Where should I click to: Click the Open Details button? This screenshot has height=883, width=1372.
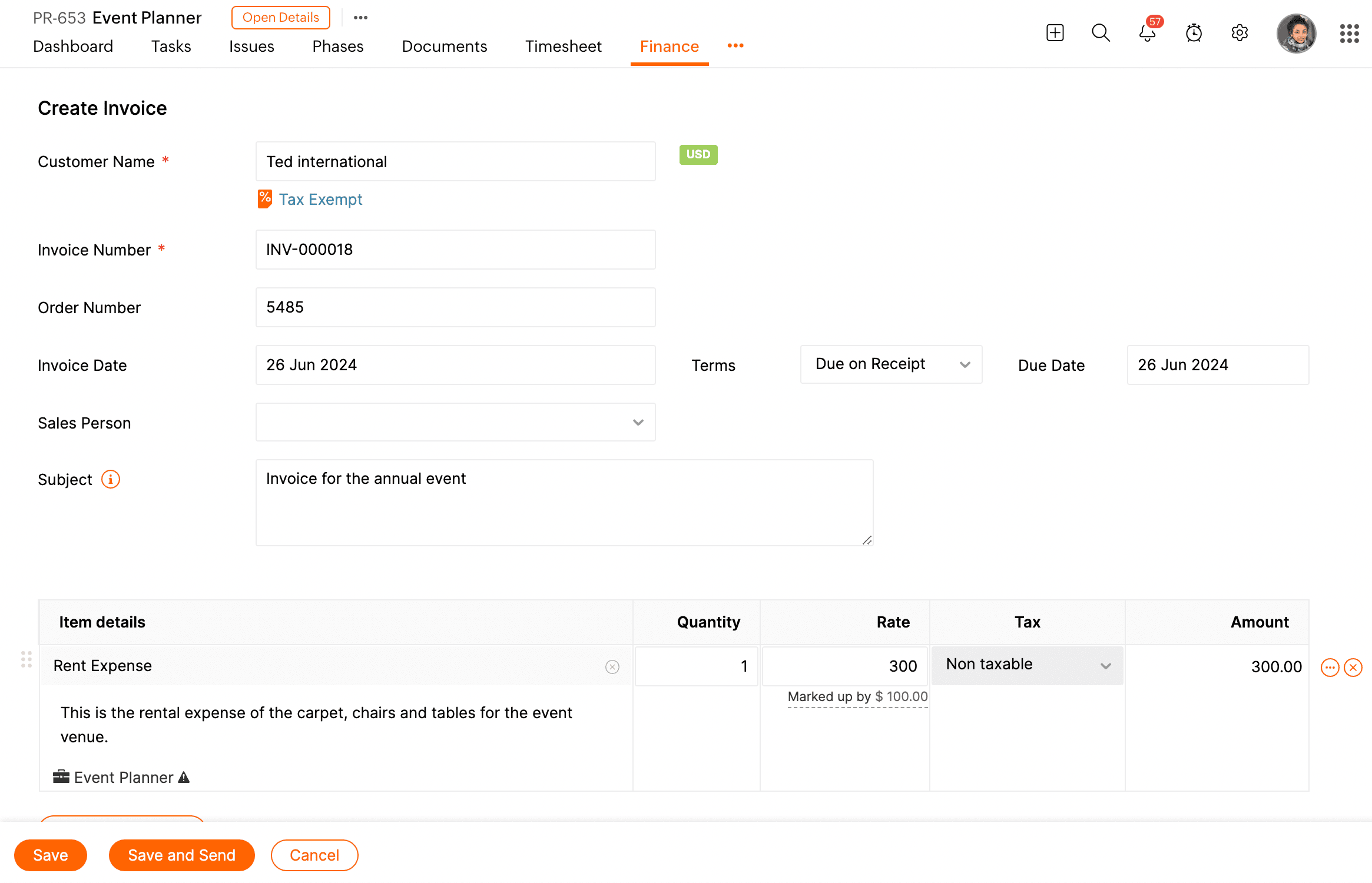point(280,18)
